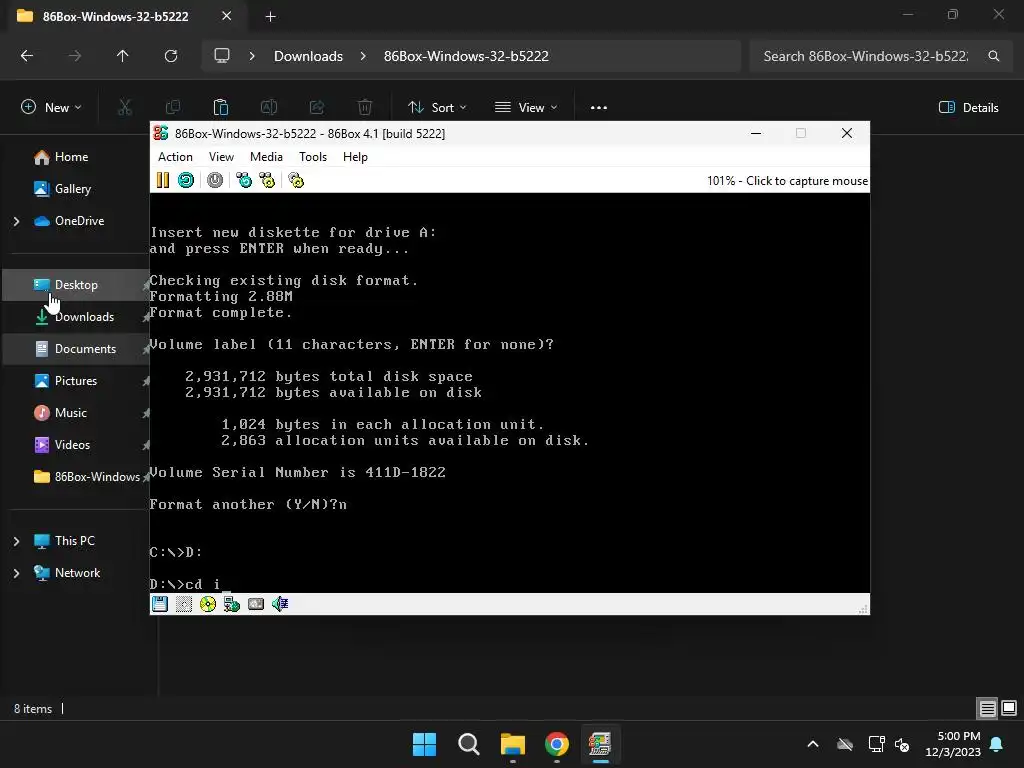Select Network in the sidebar
This screenshot has width=1024, height=768.
point(77,573)
